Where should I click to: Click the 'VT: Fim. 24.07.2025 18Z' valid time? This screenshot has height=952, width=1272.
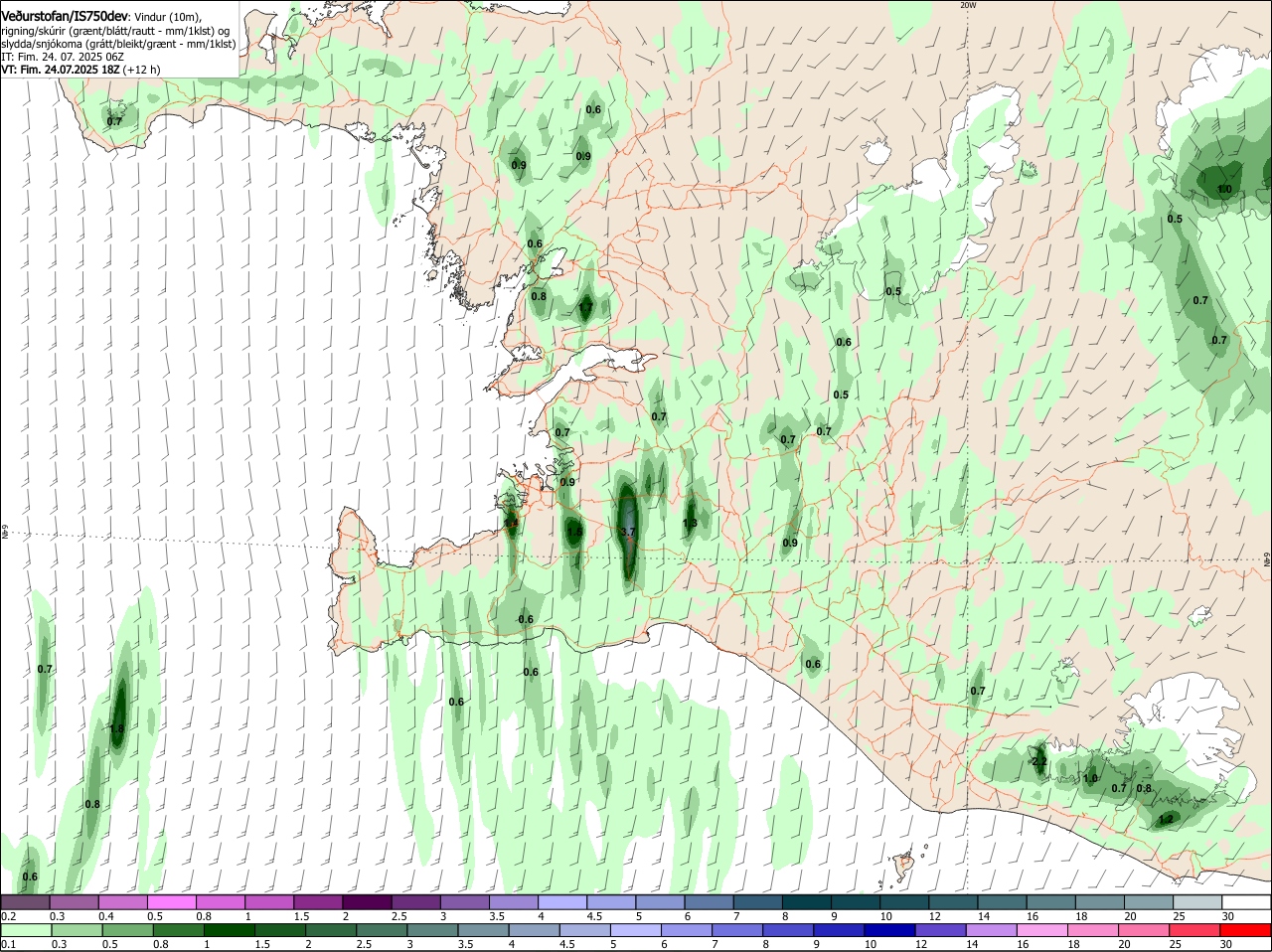[61, 70]
